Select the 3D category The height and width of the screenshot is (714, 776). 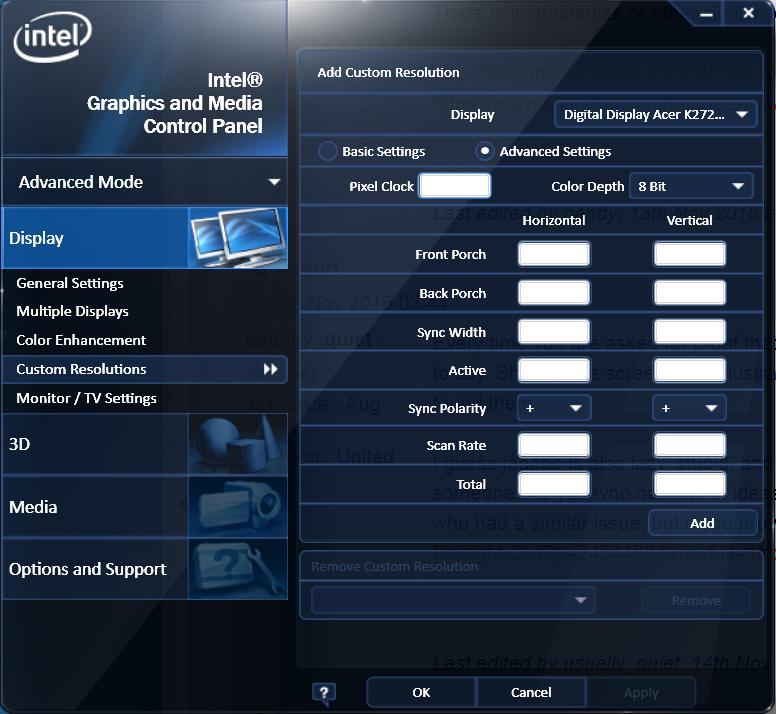pos(145,444)
